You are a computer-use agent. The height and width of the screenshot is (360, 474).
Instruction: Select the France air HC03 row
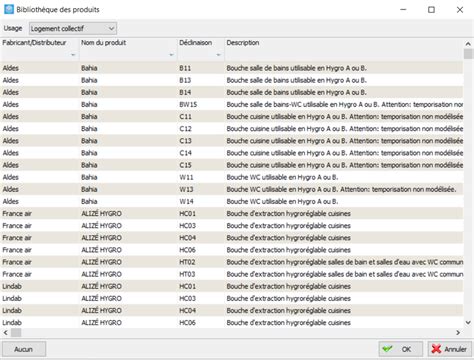pos(232,226)
